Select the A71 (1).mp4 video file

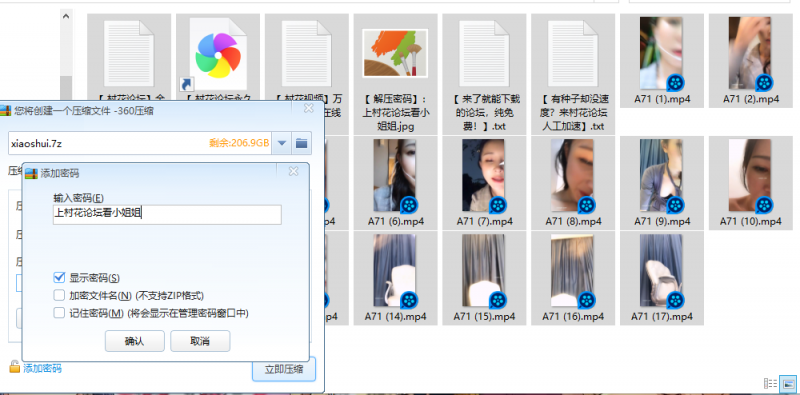click(662, 61)
